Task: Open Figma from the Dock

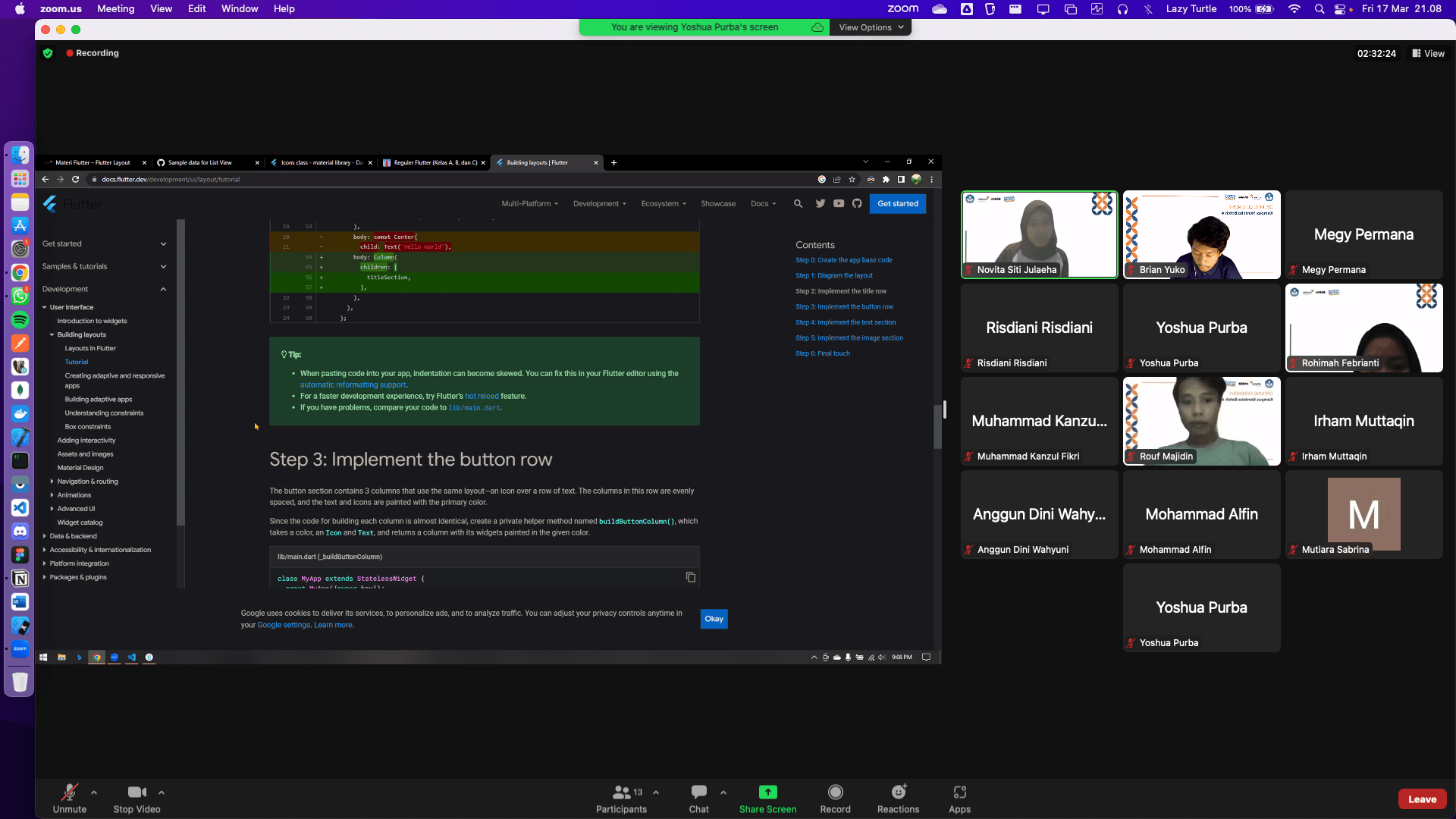Action: tap(20, 555)
